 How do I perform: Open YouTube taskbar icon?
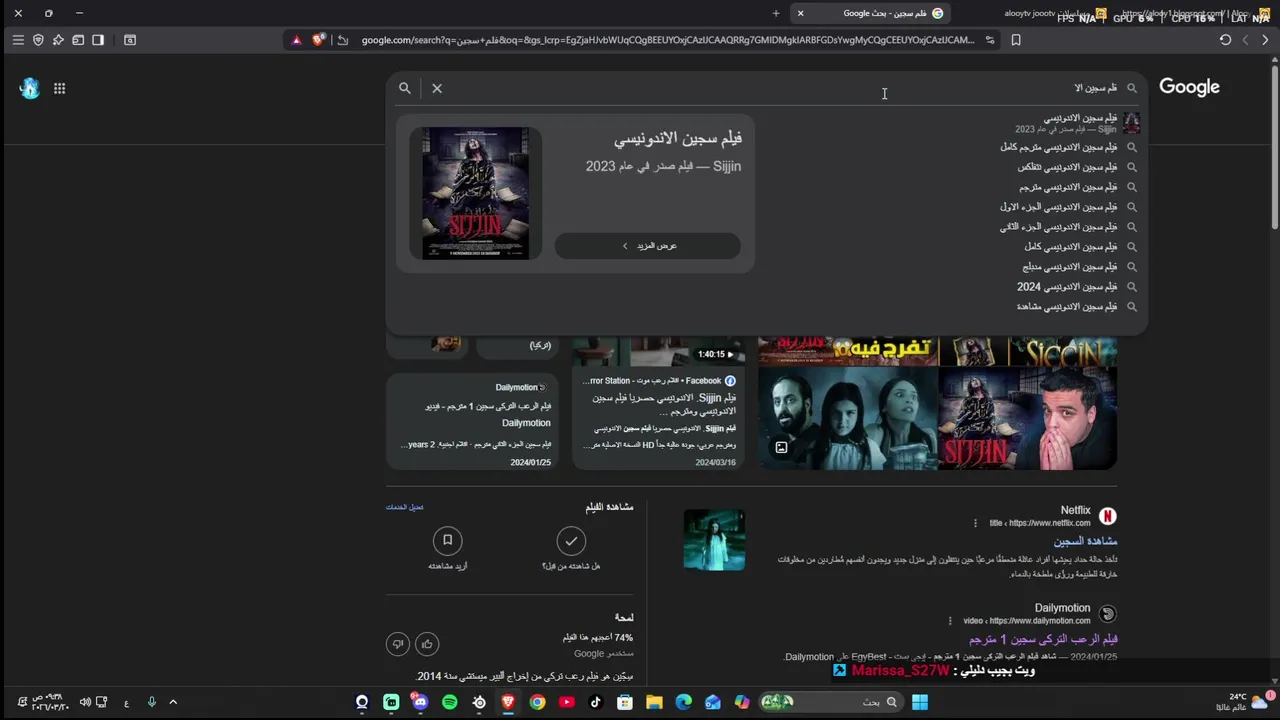[567, 702]
